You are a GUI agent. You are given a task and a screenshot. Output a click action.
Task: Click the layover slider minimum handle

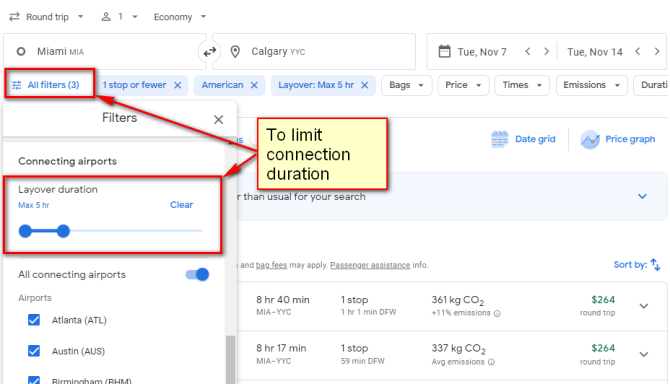pyautogui.click(x=25, y=231)
